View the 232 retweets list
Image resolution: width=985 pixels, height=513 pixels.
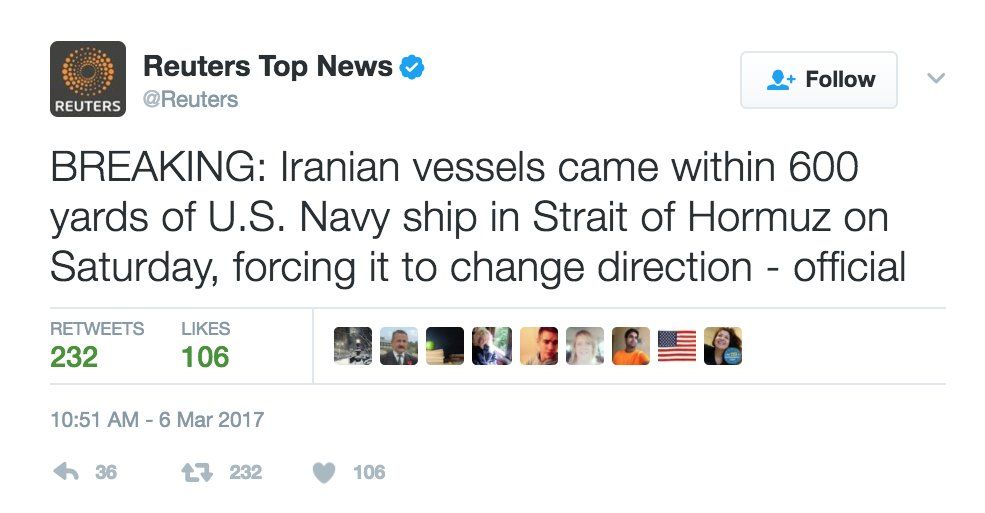(x=75, y=356)
